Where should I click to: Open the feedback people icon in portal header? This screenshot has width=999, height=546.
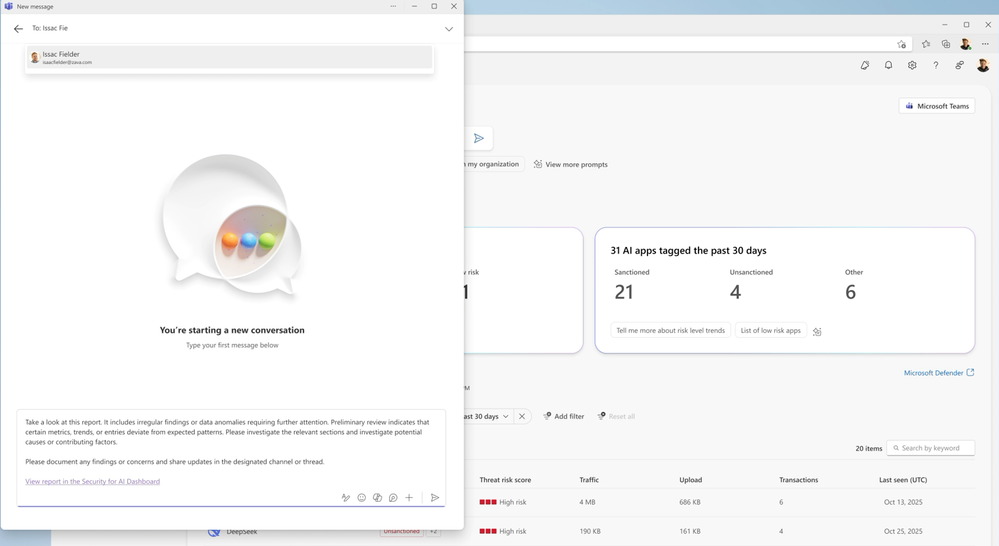[959, 65]
